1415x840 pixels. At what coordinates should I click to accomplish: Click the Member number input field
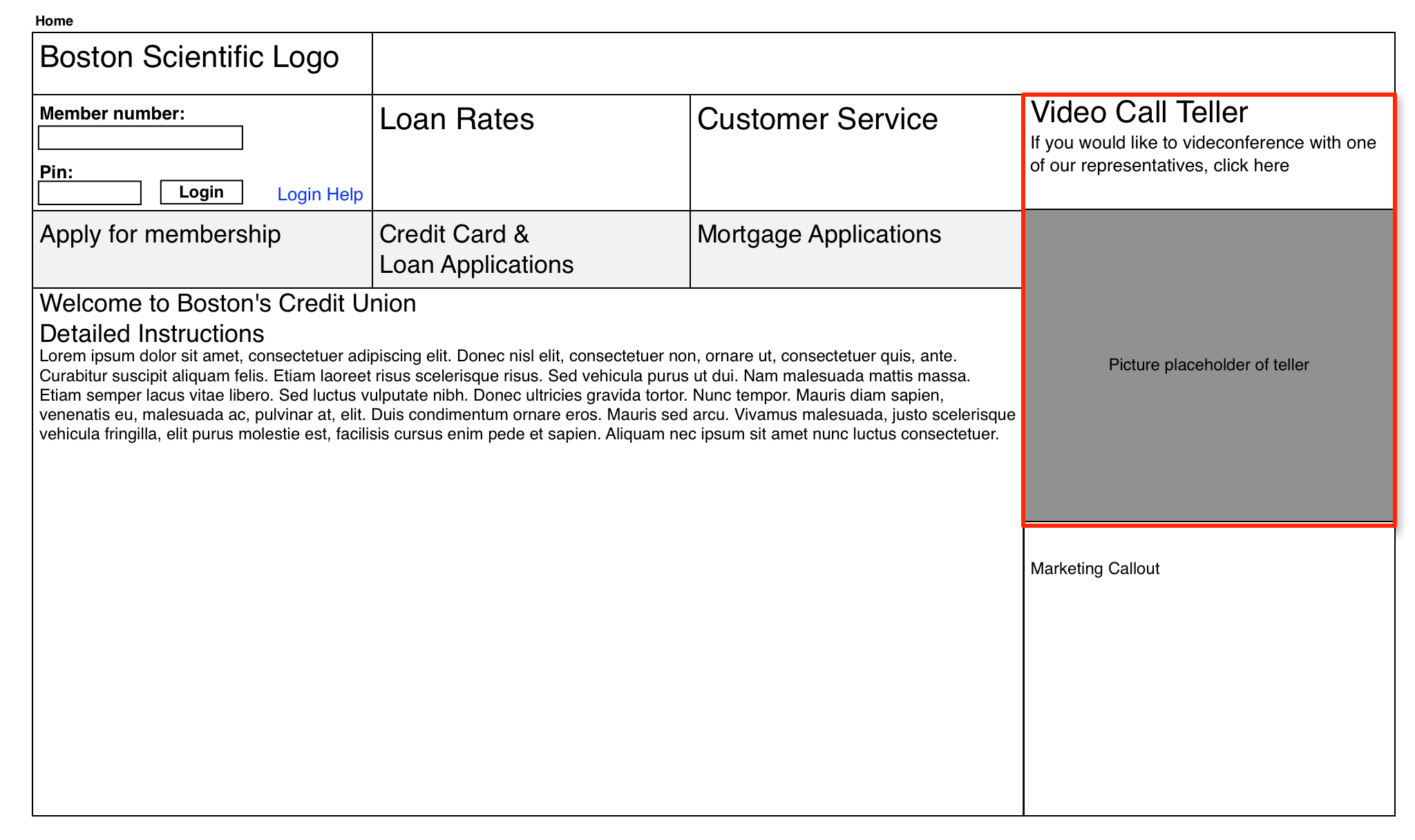(x=140, y=138)
